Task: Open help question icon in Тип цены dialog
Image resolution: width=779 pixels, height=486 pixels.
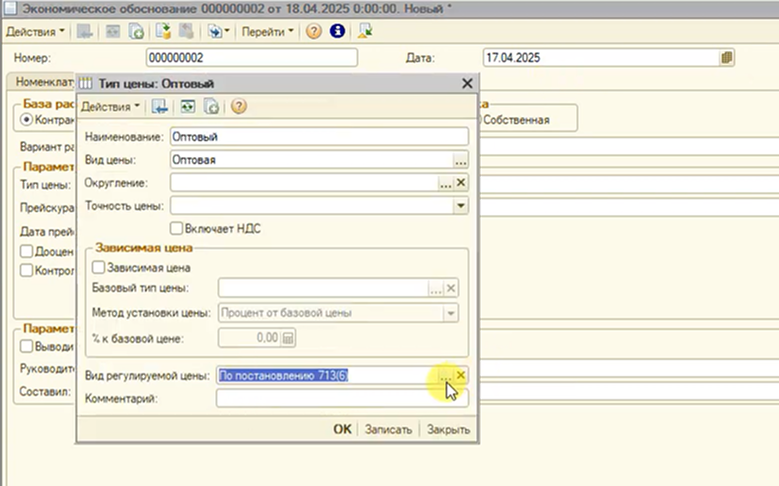Action: tap(239, 107)
